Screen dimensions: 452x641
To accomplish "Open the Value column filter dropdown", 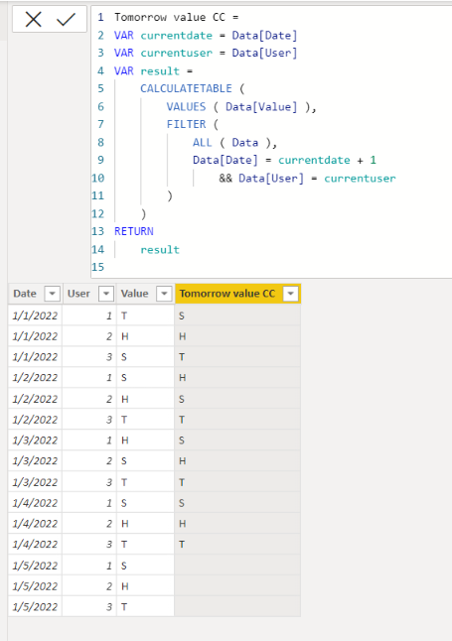I will [164, 294].
